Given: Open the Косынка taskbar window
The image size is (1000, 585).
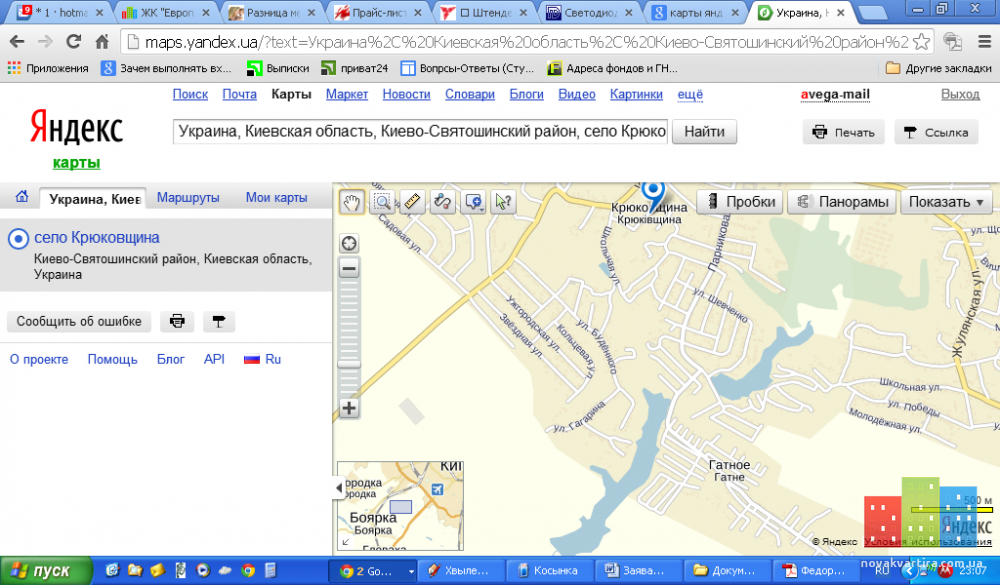Looking at the screenshot, I should (x=548, y=570).
